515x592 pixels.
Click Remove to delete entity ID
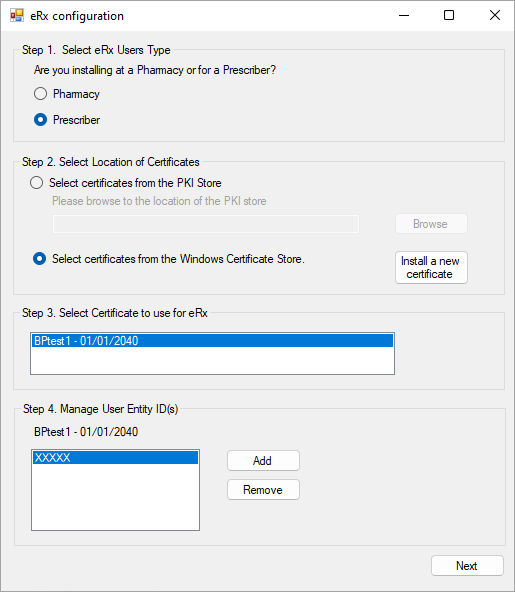pyautogui.click(x=263, y=490)
